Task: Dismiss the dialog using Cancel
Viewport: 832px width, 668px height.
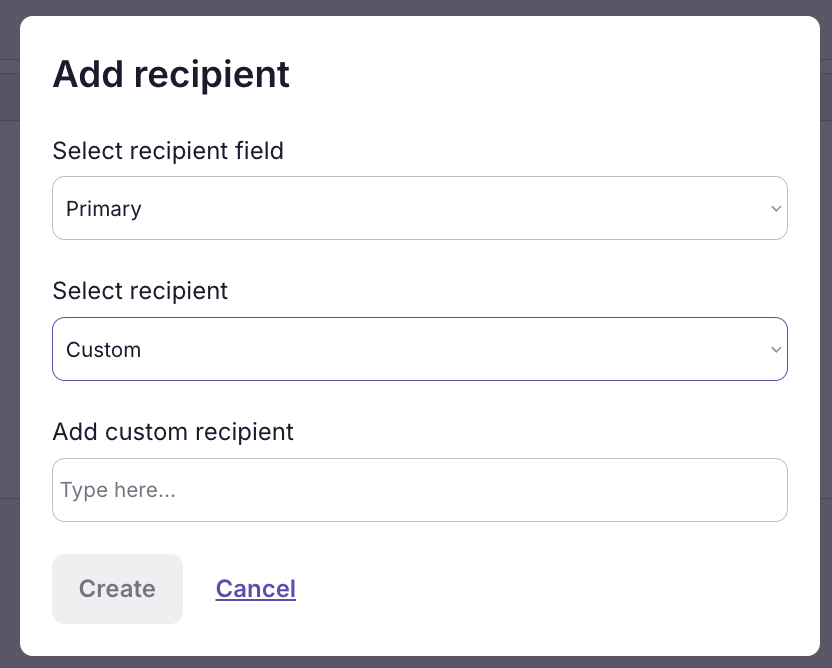Action: tap(255, 589)
